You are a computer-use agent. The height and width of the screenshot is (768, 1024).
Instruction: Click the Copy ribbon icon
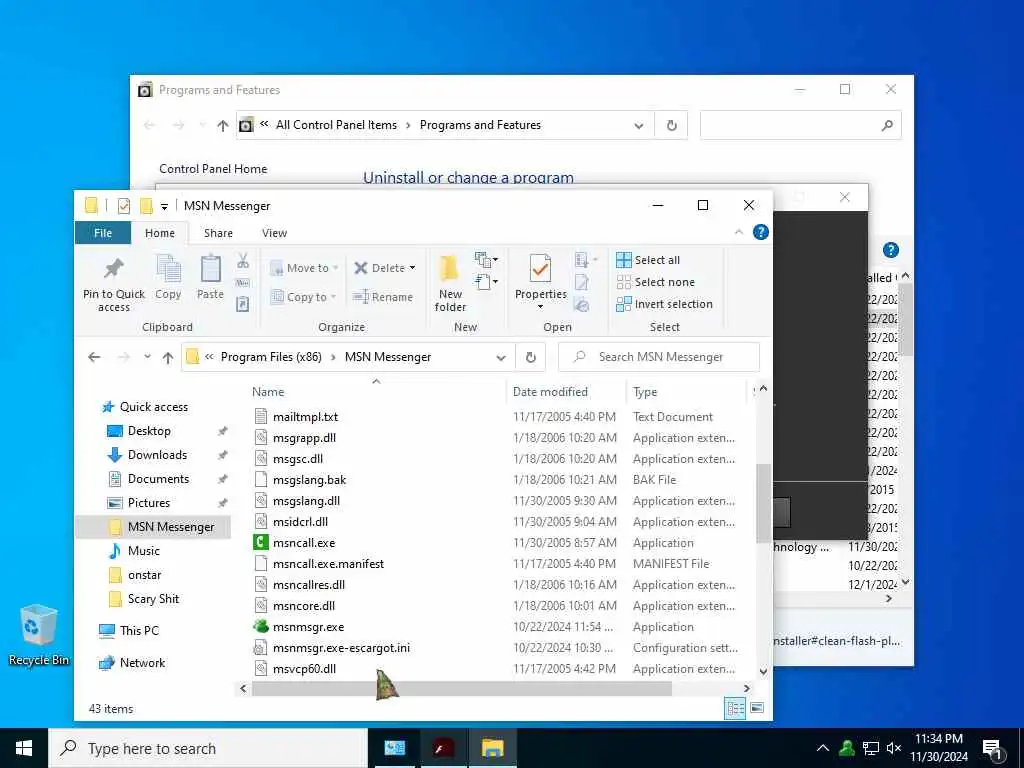pos(168,268)
